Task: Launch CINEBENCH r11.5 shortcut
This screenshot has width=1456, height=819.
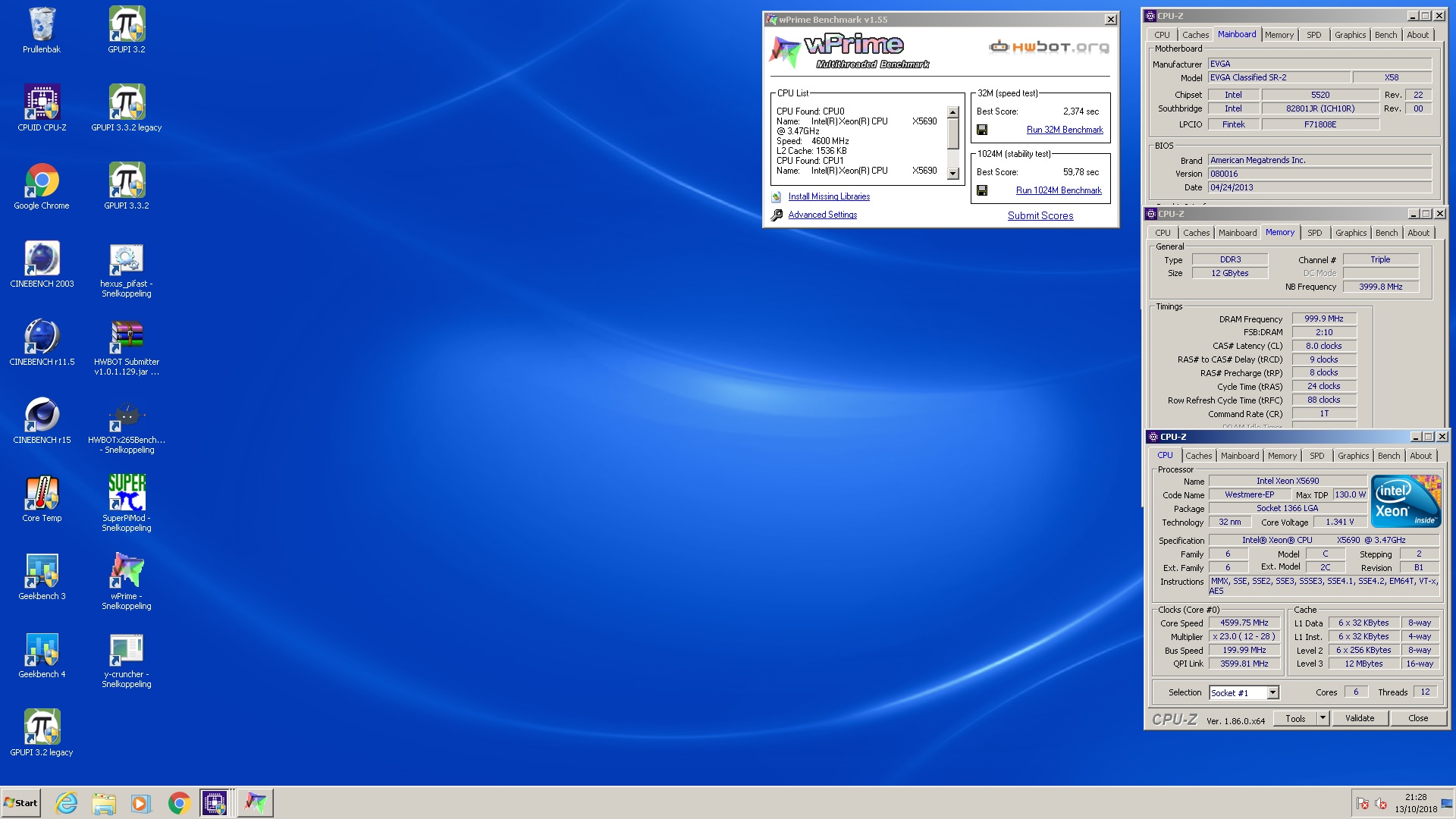Action: click(x=42, y=343)
